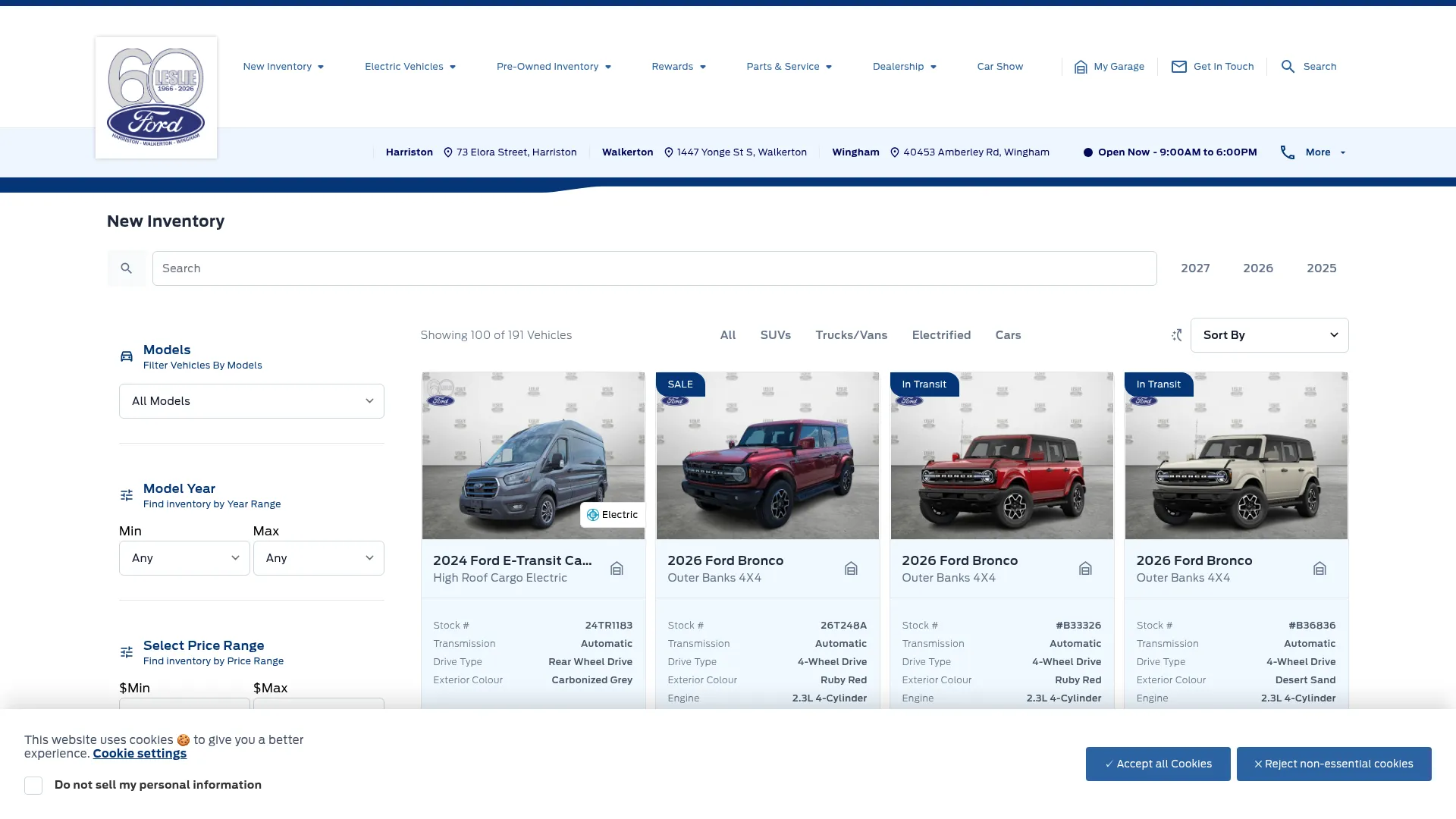
Task: Expand the Parts & Service menu
Action: 789,67
